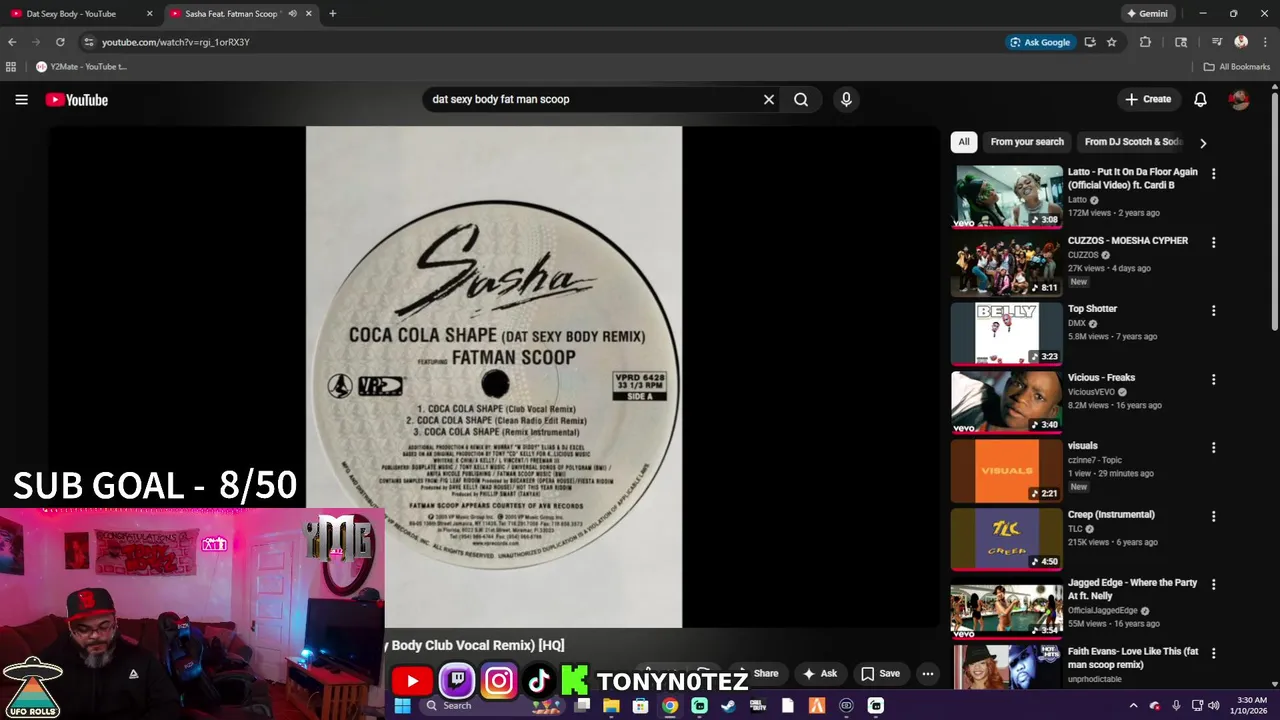Save the video to a playlist
Image resolution: width=1280 pixels, height=720 pixels.
880,673
